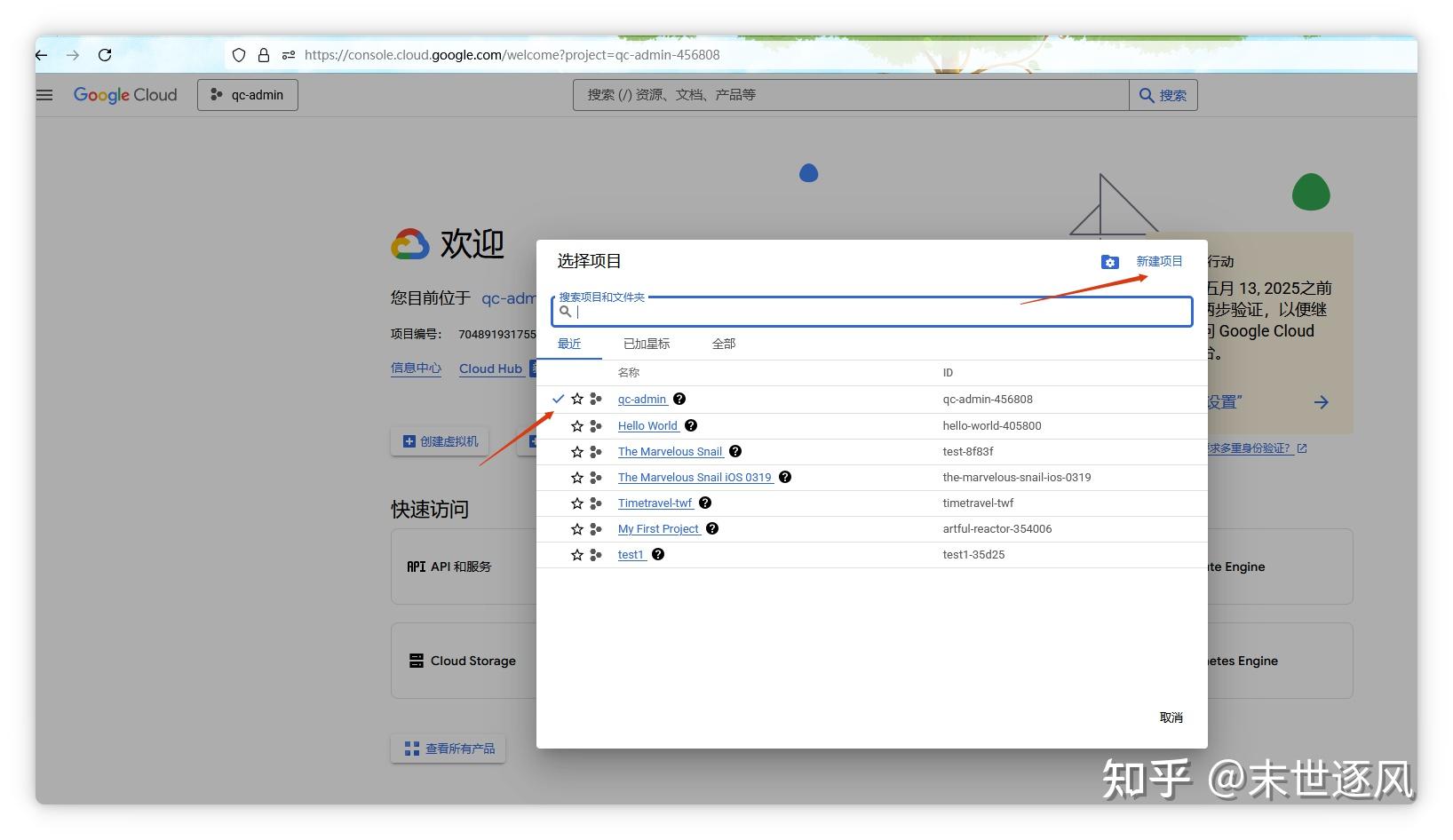This screenshot has width=1453, height=840.
Task: Click the settings gear in the project dialog
Action: coord(1109,261)
